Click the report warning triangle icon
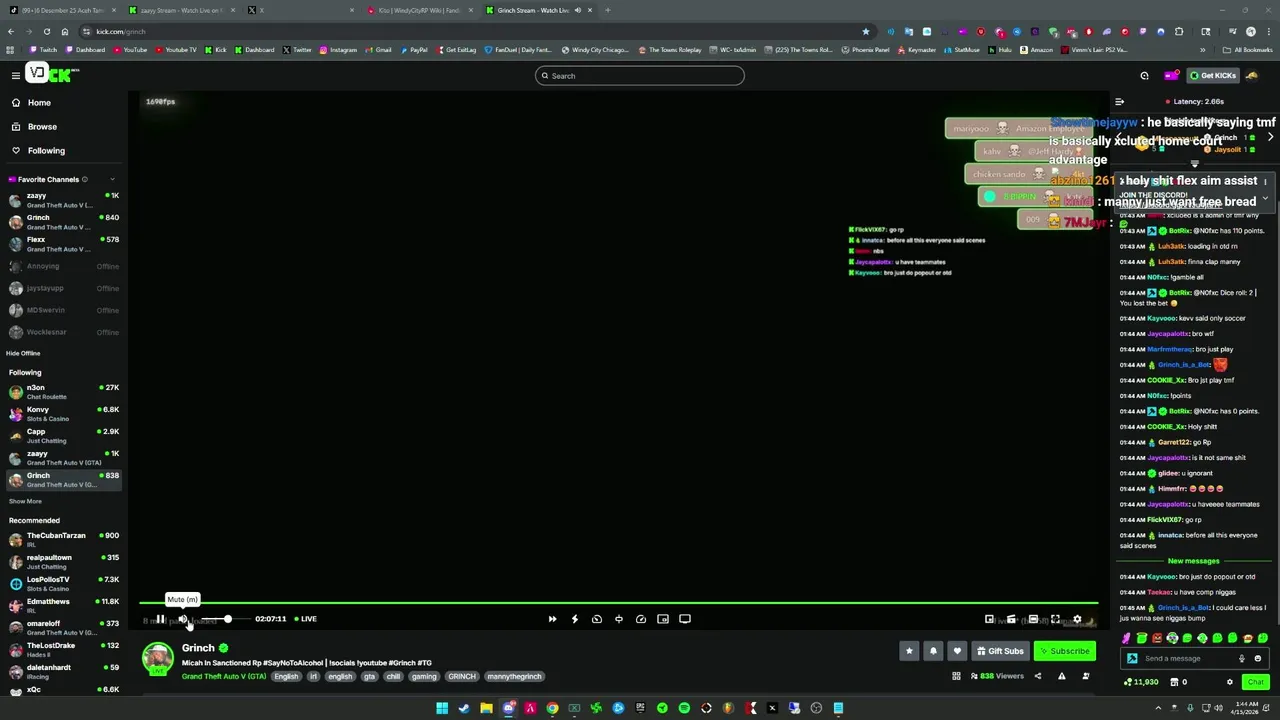Screen dimensions: 1280x720 (1061, 676)
